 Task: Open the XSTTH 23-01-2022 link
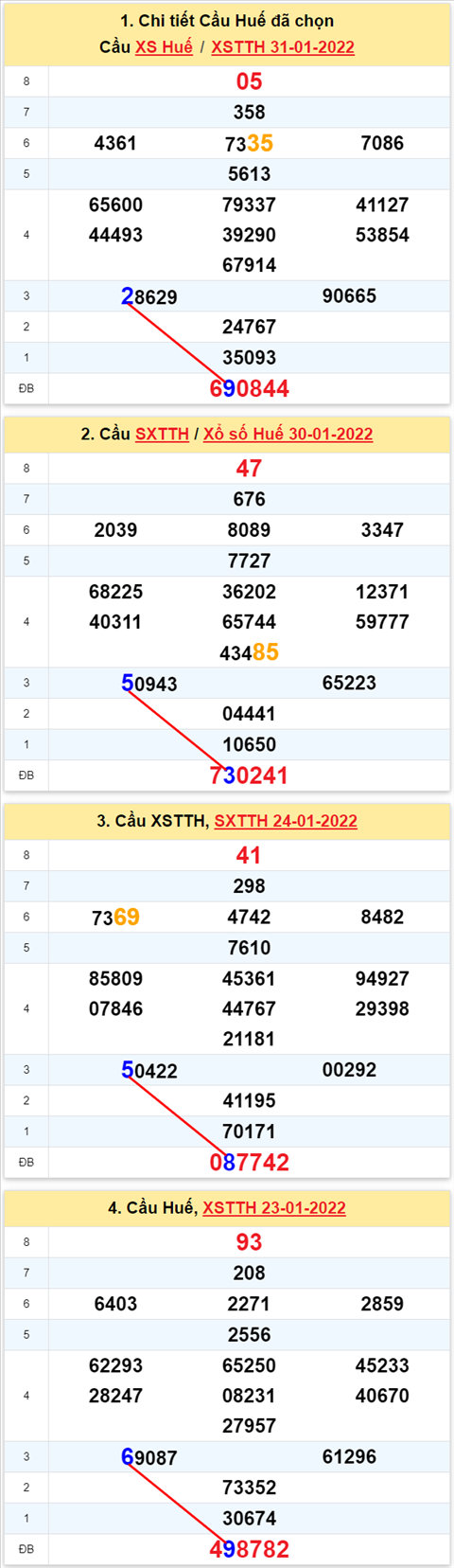[274, 1207]
